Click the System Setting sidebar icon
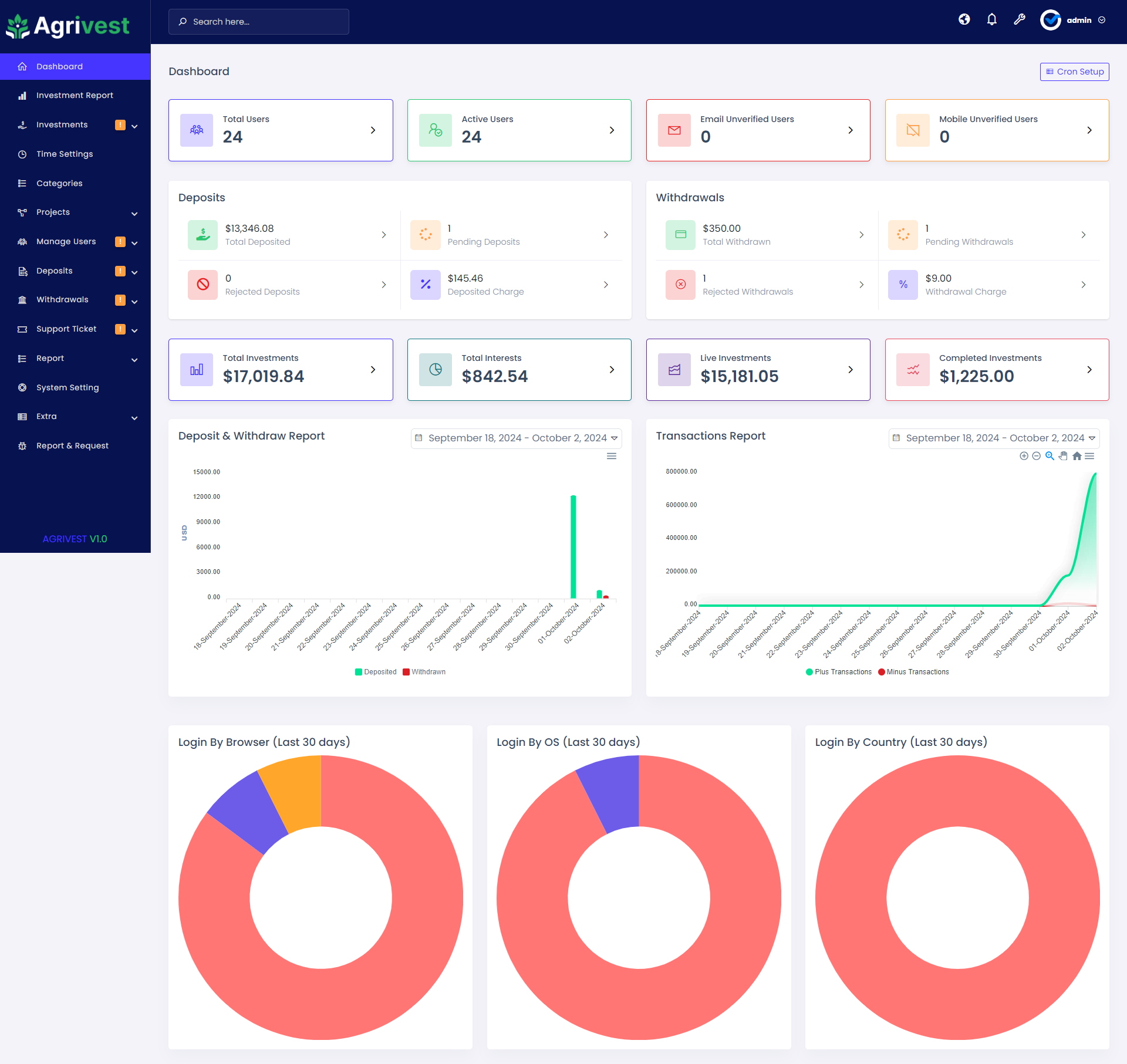 (x=22, y=387)
